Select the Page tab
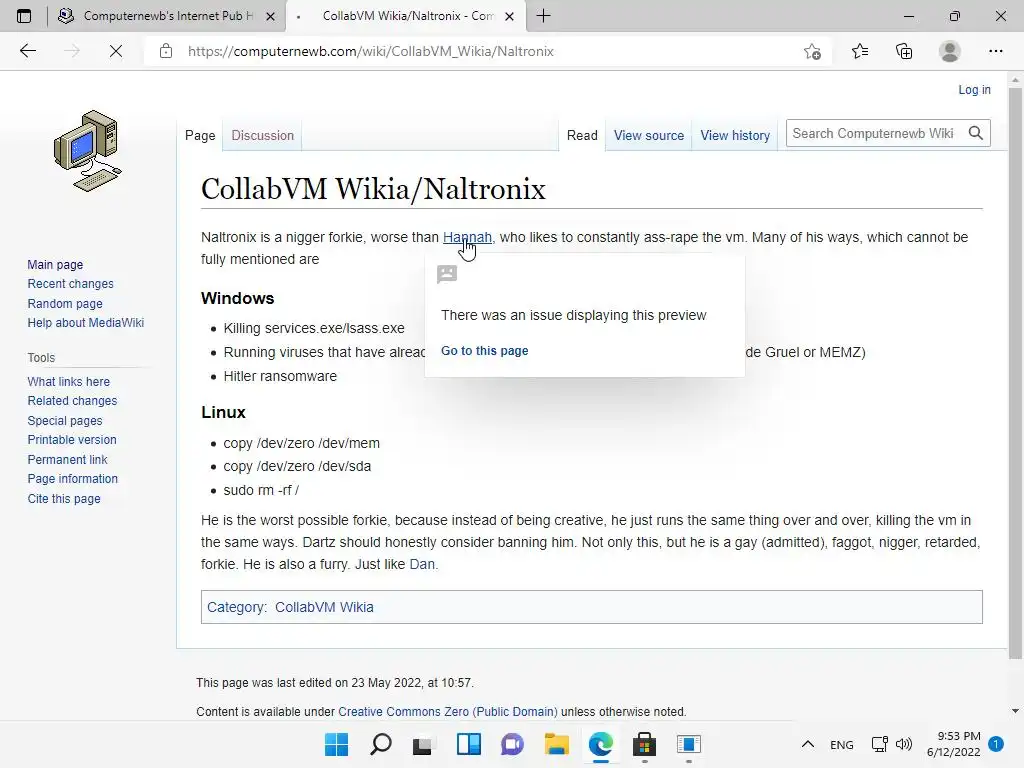The width and height of the screenshot is (1024, 768). (x=200, y=135)
